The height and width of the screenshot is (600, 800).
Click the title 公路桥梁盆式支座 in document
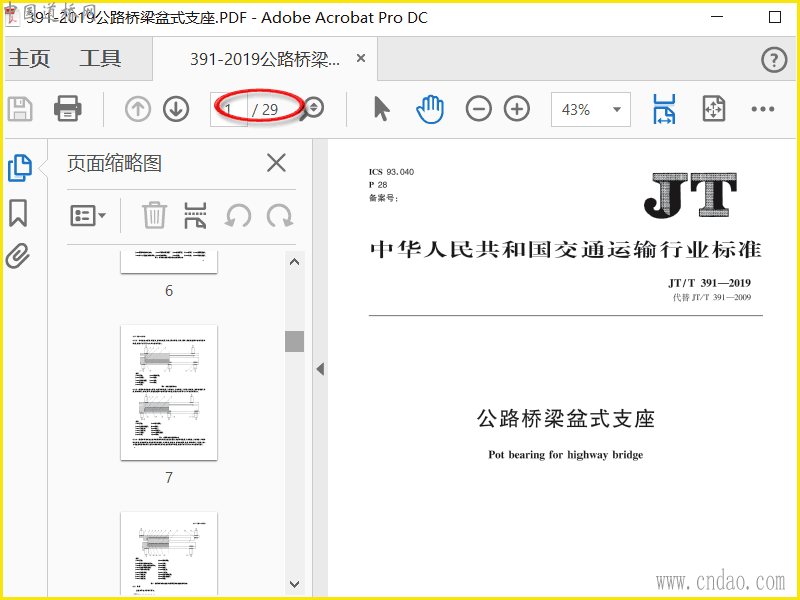[x=566, y=419]
